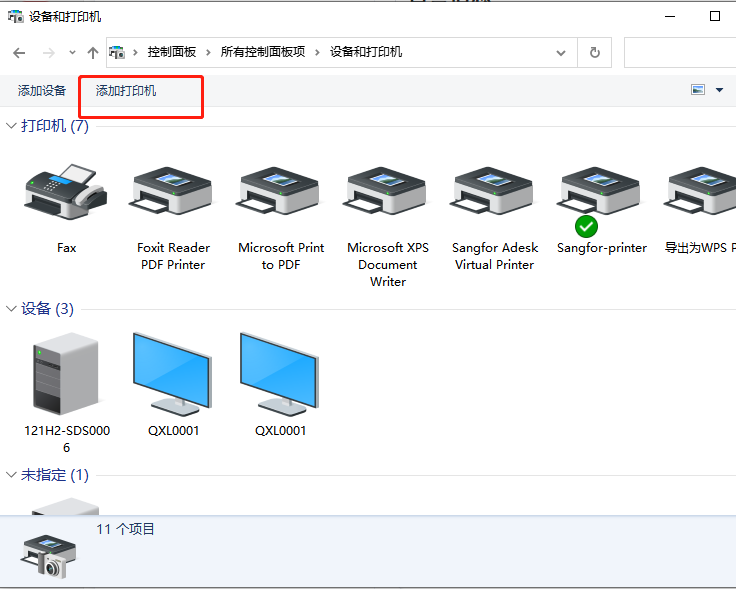Expand chevron after 所有控制面板项 breadcrumb
This screenshot has width=736, height=589.
pos(317,52)
